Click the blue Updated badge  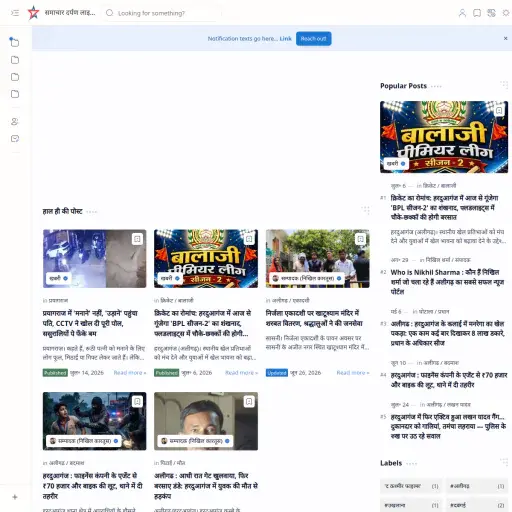277,373
